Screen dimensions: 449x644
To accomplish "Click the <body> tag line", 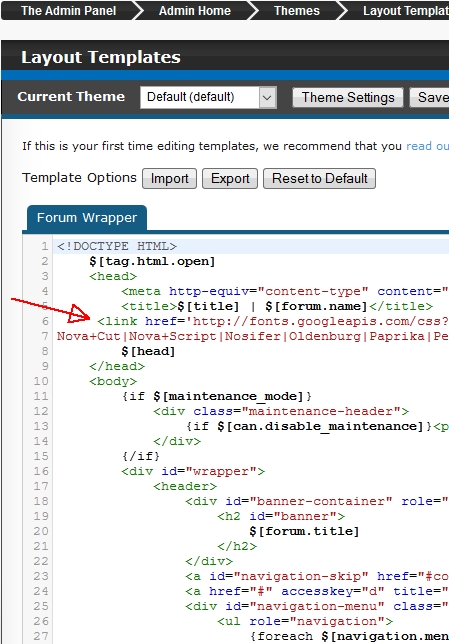I will [113, 381].
